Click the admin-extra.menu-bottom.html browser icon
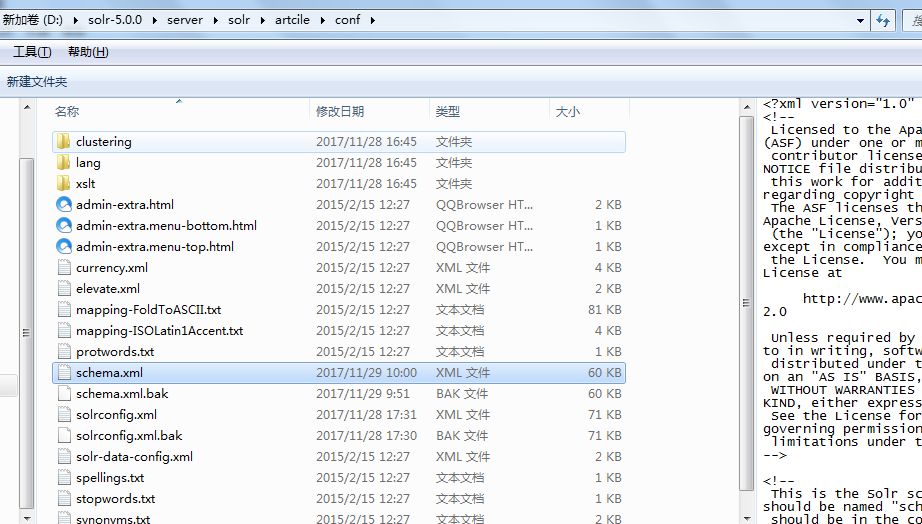 (x=64, y=226)
